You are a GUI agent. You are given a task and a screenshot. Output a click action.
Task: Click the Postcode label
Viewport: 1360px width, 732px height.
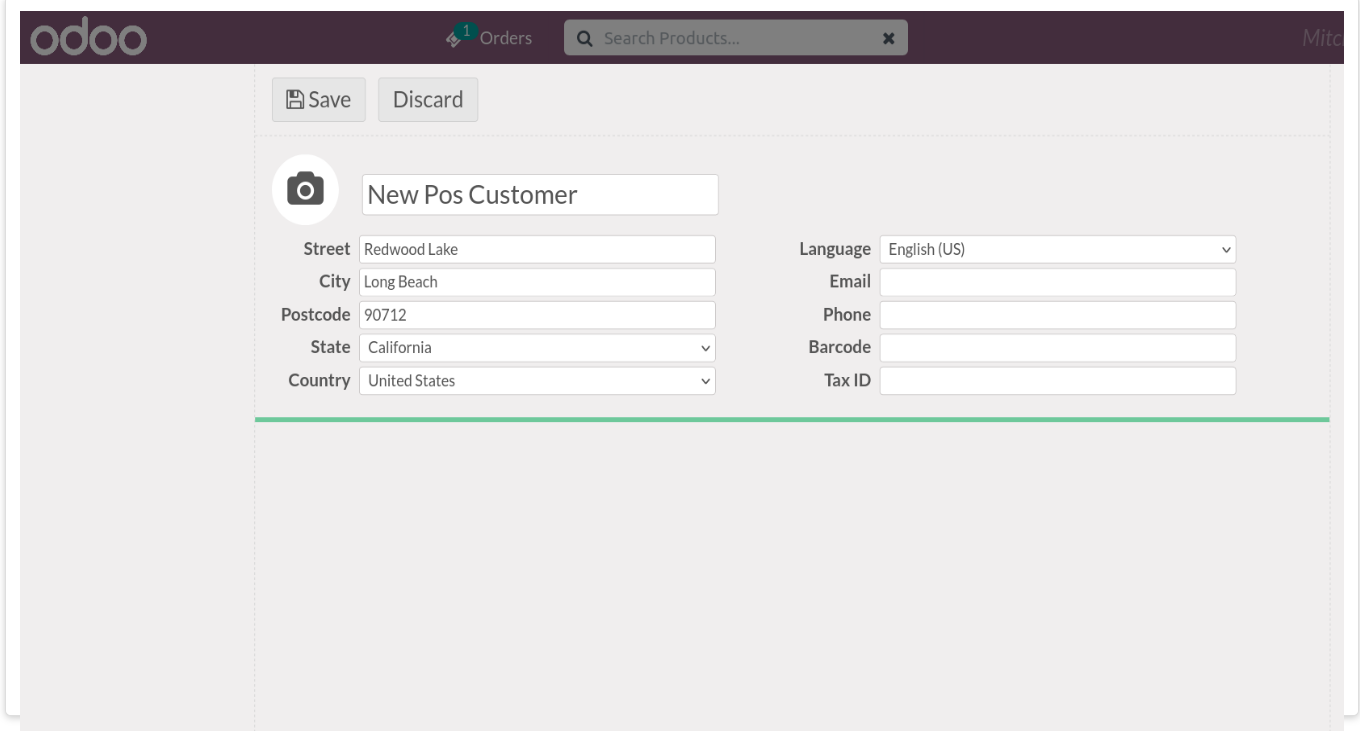click(x=316, y=314)
